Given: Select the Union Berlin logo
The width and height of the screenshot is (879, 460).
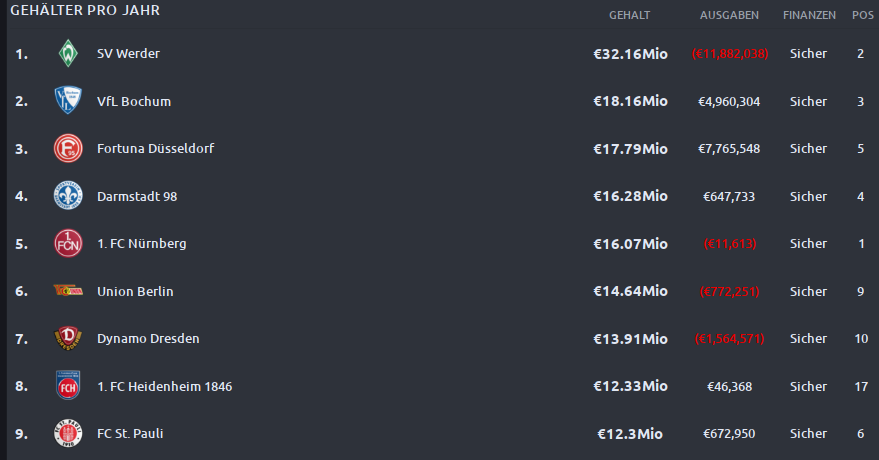Looking at the screenshot, I should tap(68, 290).
